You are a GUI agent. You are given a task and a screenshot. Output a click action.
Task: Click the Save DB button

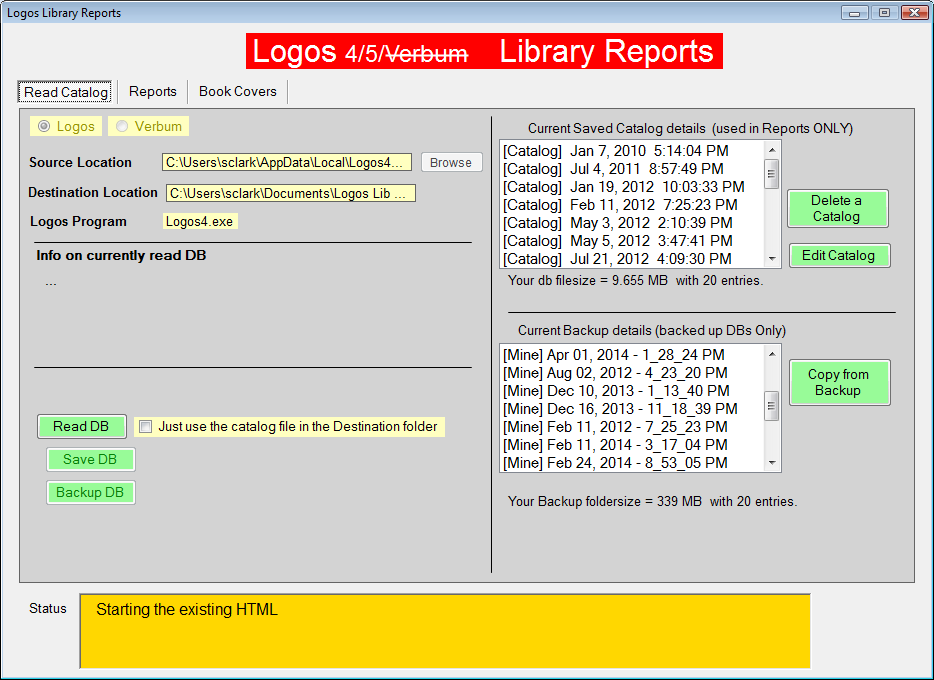pyautogui.click(x=91, y=459)
